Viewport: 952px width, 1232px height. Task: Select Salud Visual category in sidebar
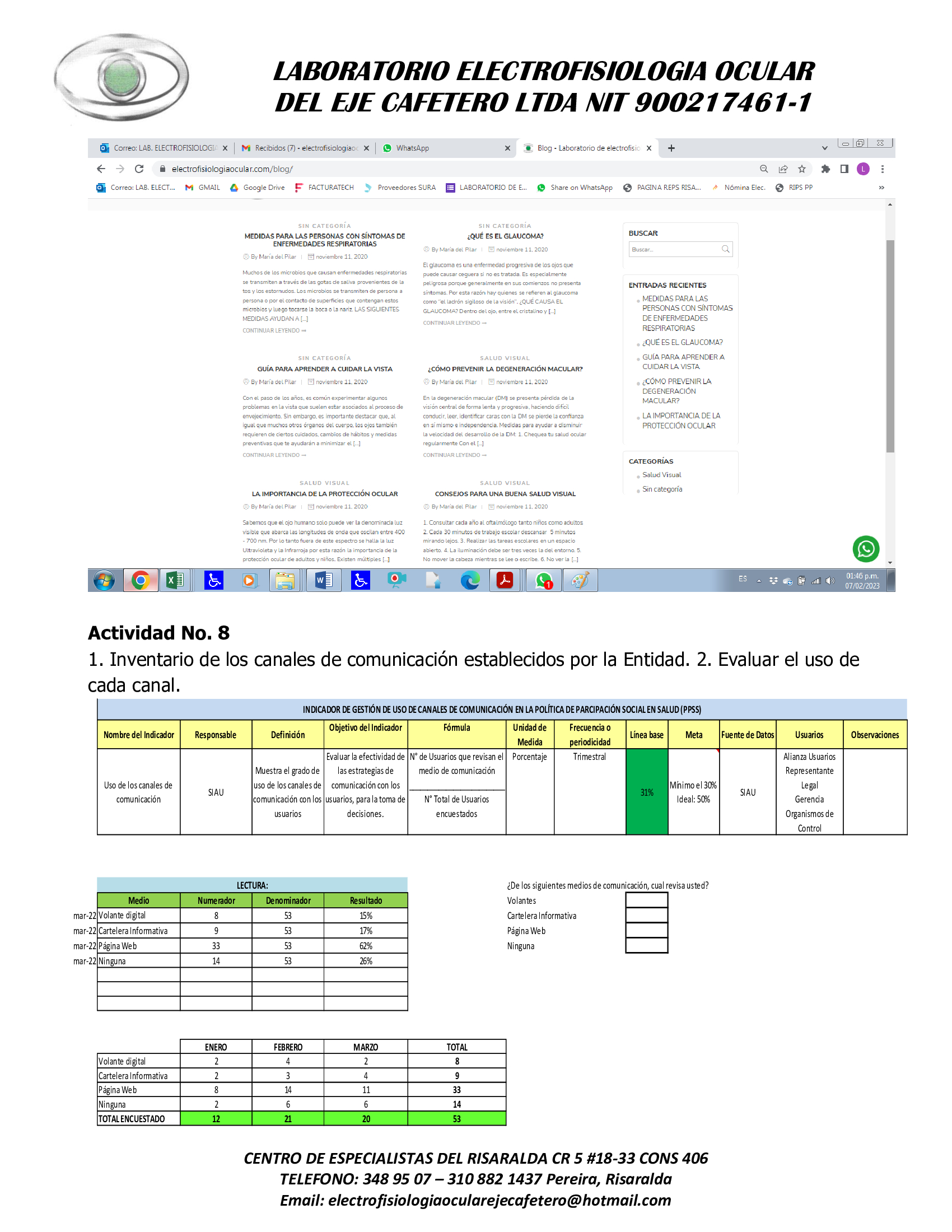pos(661,474)
